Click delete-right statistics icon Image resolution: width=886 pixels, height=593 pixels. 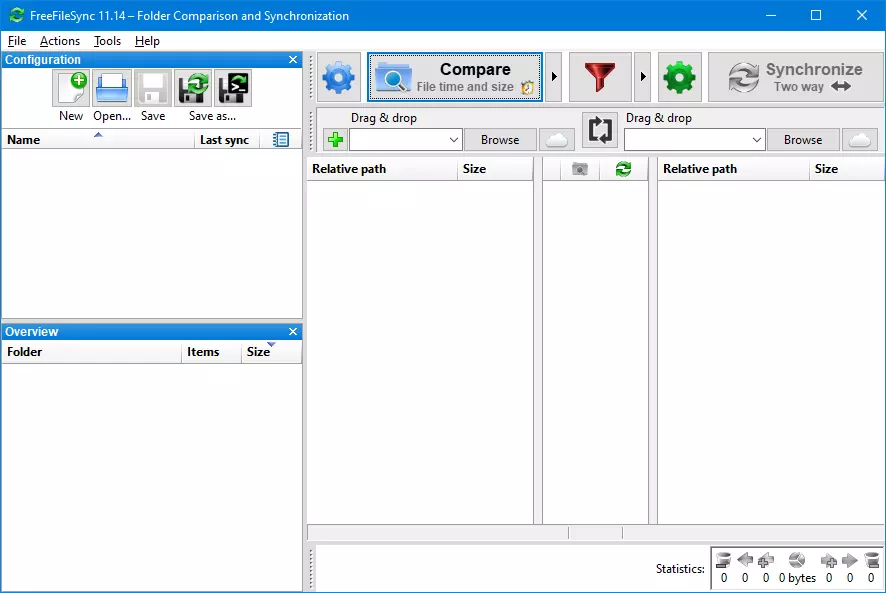point(872,560)
